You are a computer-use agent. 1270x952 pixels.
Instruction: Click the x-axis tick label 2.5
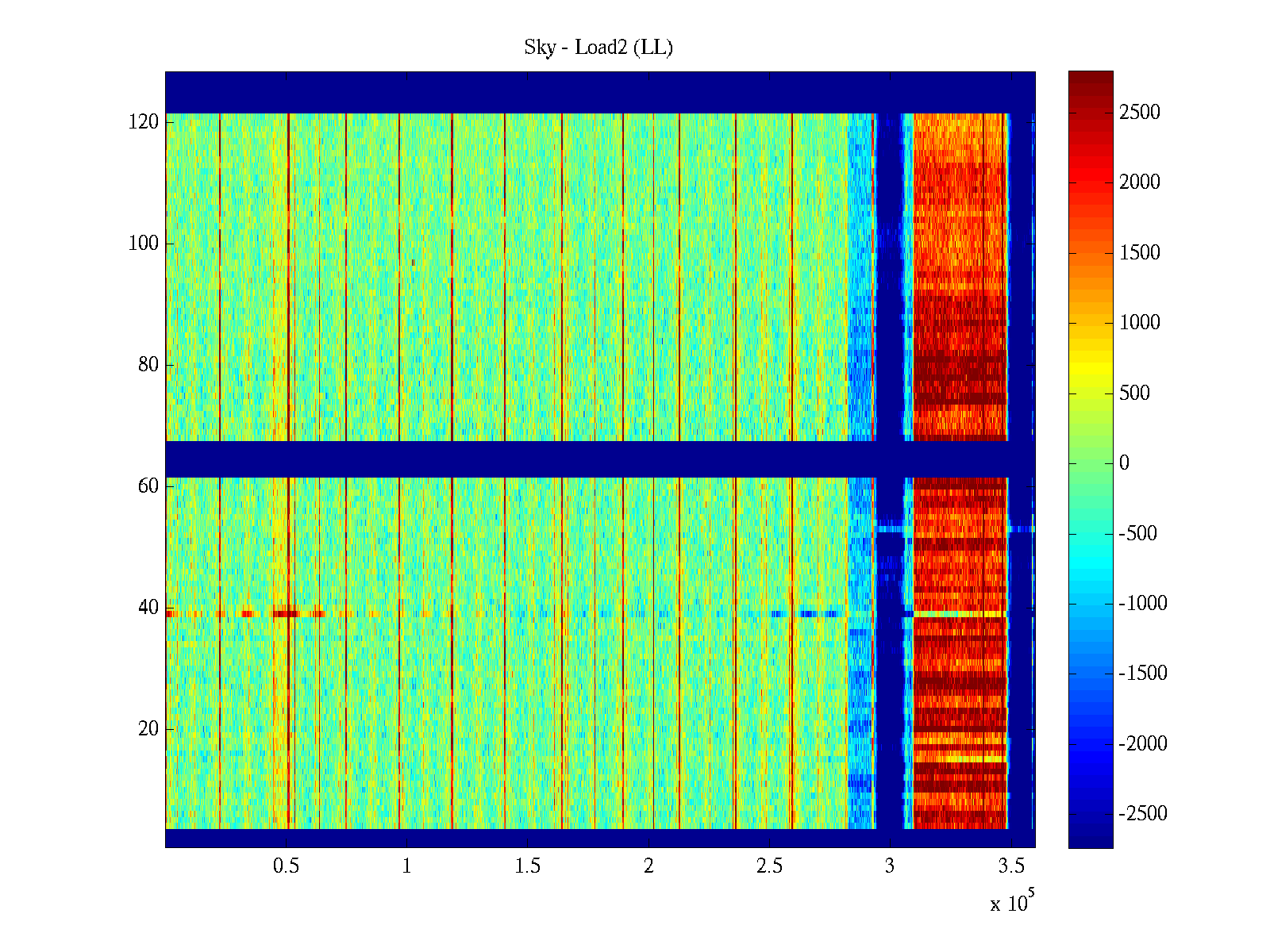[x=769, y=866]
